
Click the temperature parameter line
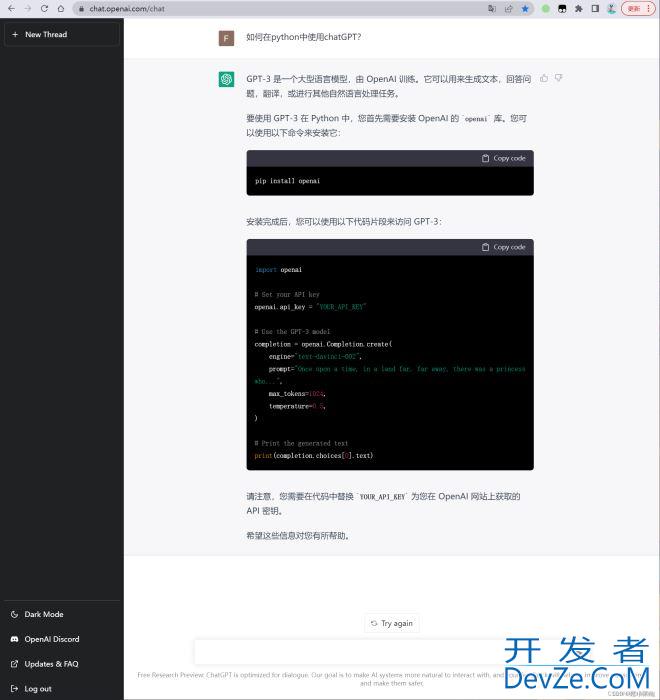(297, 406)
